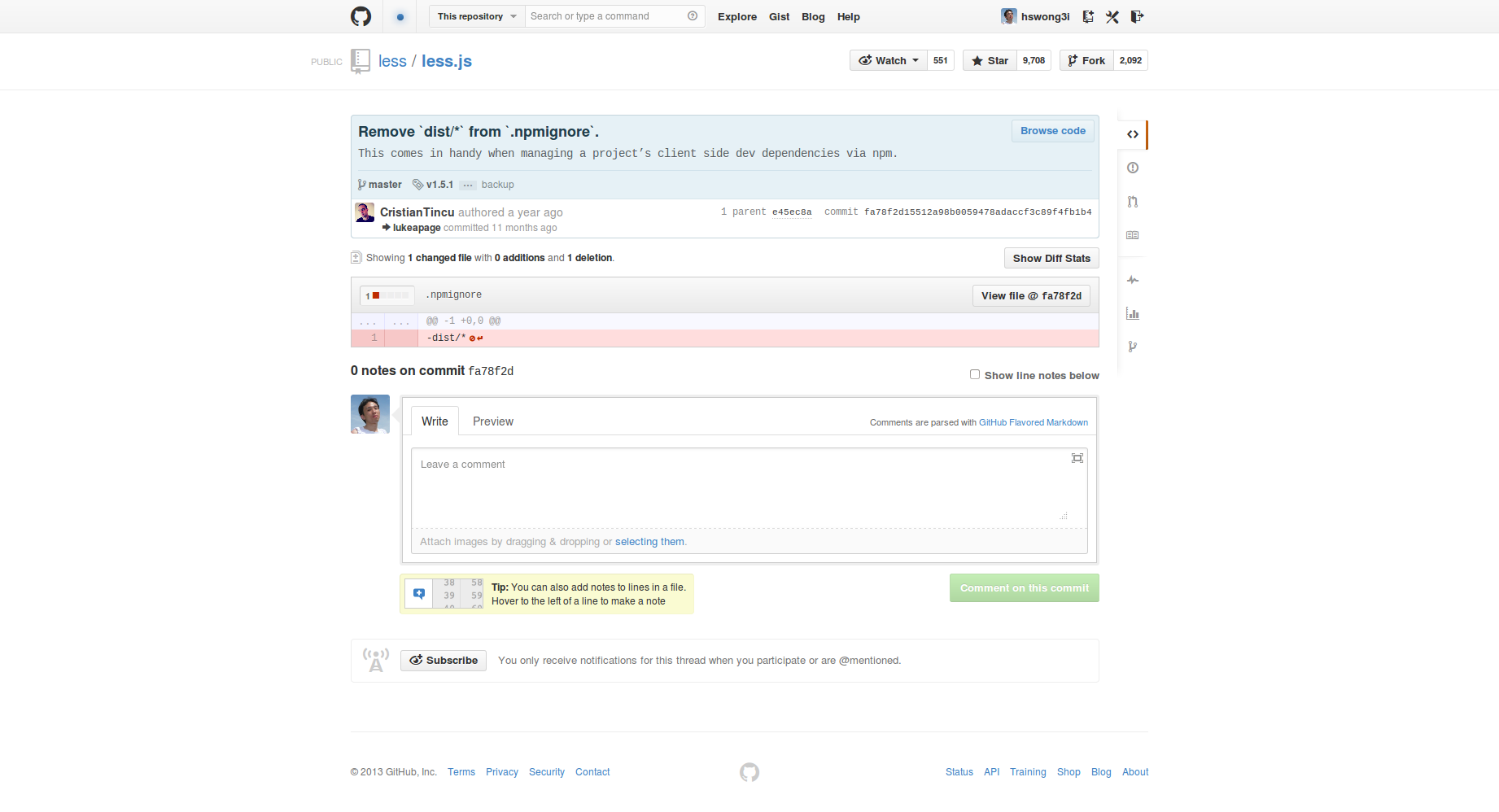Fork the less.js repository

point(1086,60)
